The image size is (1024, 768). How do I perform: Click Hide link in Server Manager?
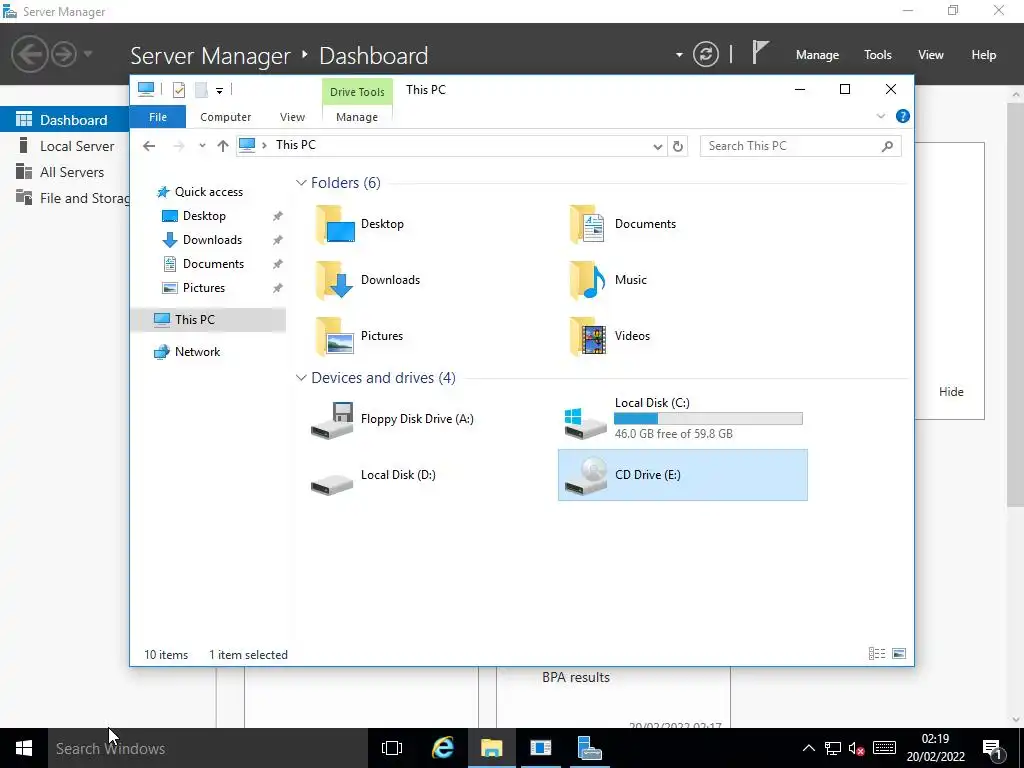(x=951, y=392)
